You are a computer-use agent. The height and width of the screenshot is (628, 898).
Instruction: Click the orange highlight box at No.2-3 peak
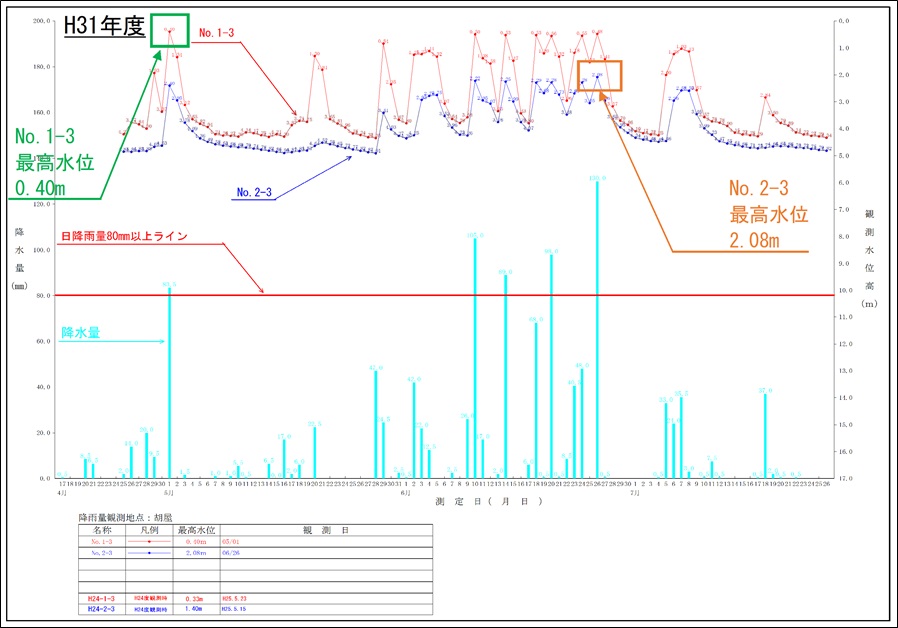(x=600, y=76)
